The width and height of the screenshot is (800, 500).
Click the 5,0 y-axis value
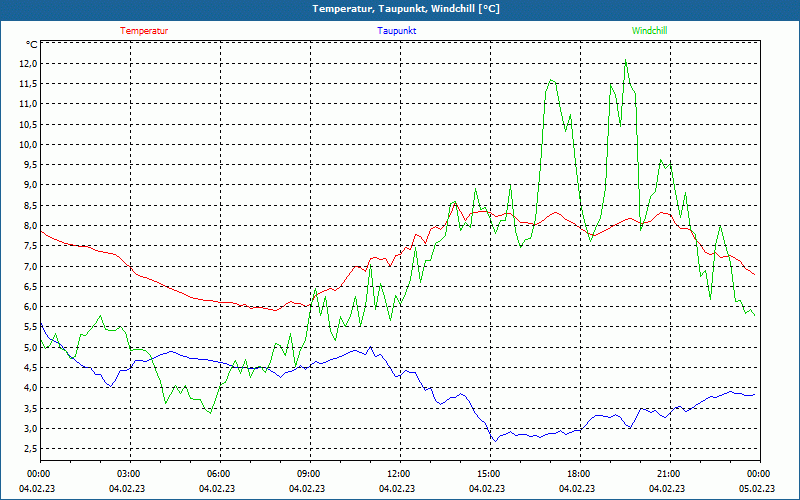[x=30, y=347]
